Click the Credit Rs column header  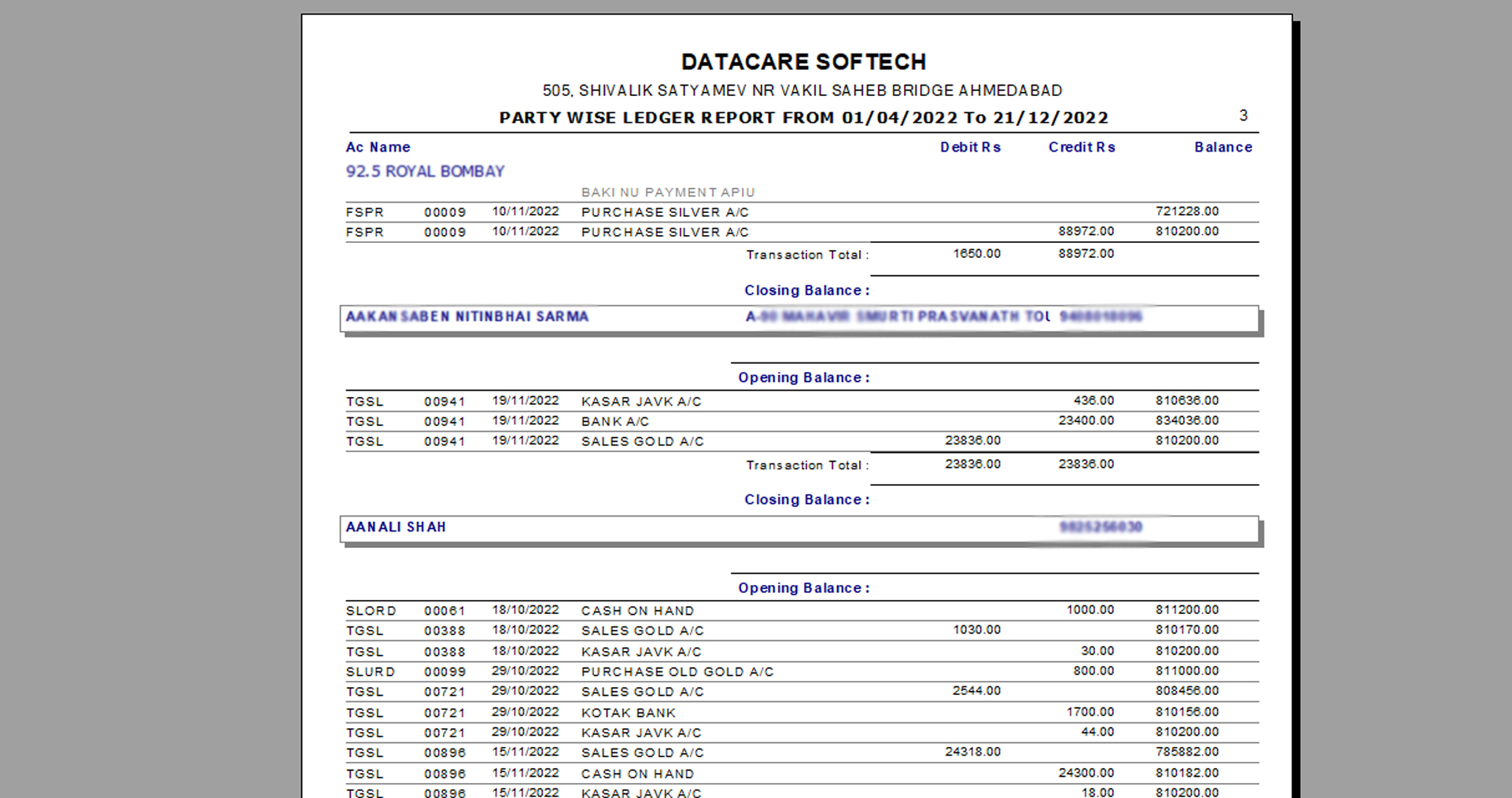(1082, 147)
